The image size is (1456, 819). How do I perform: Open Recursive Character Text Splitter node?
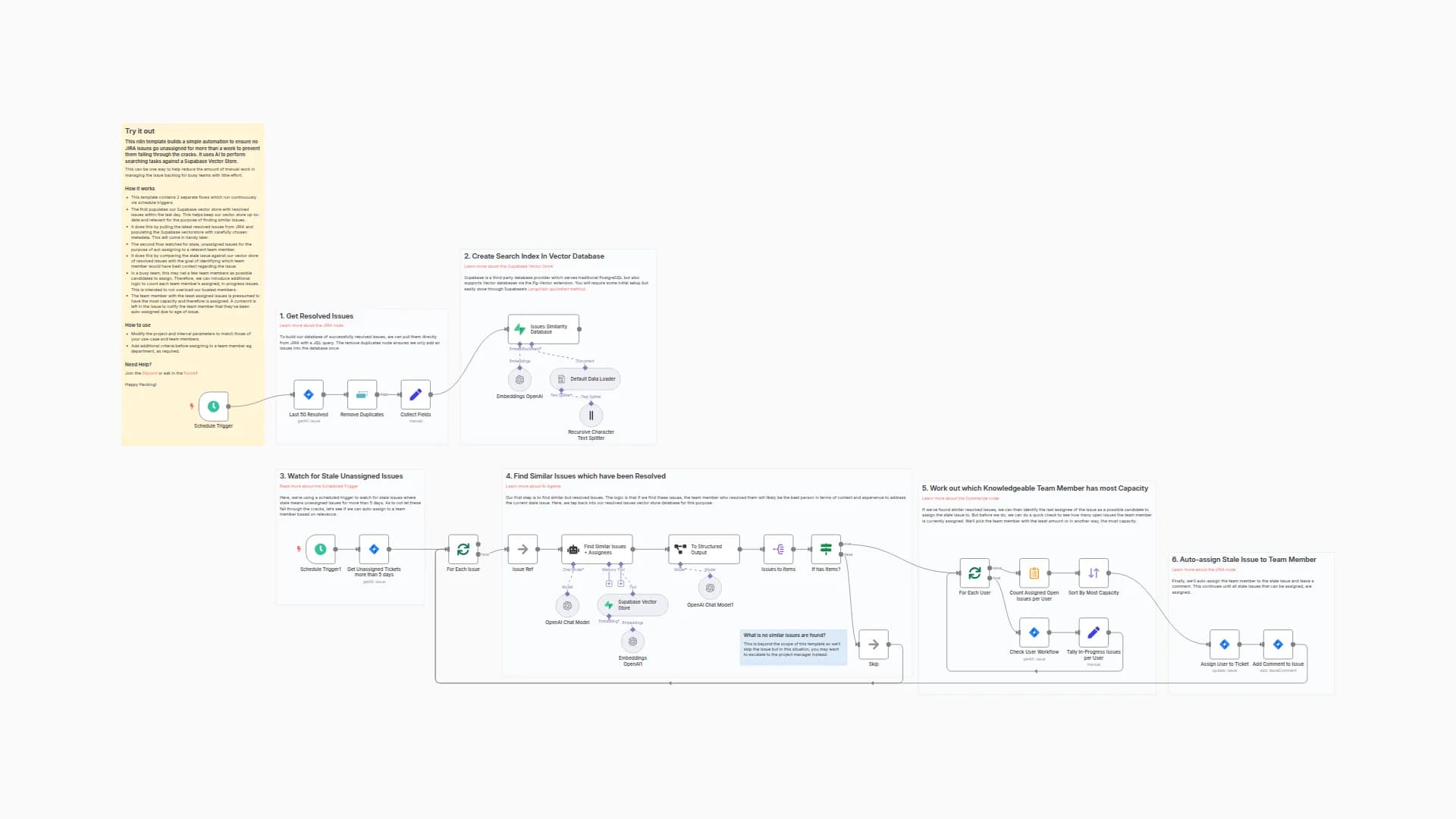pyautogui.click(x=591, y=416)
